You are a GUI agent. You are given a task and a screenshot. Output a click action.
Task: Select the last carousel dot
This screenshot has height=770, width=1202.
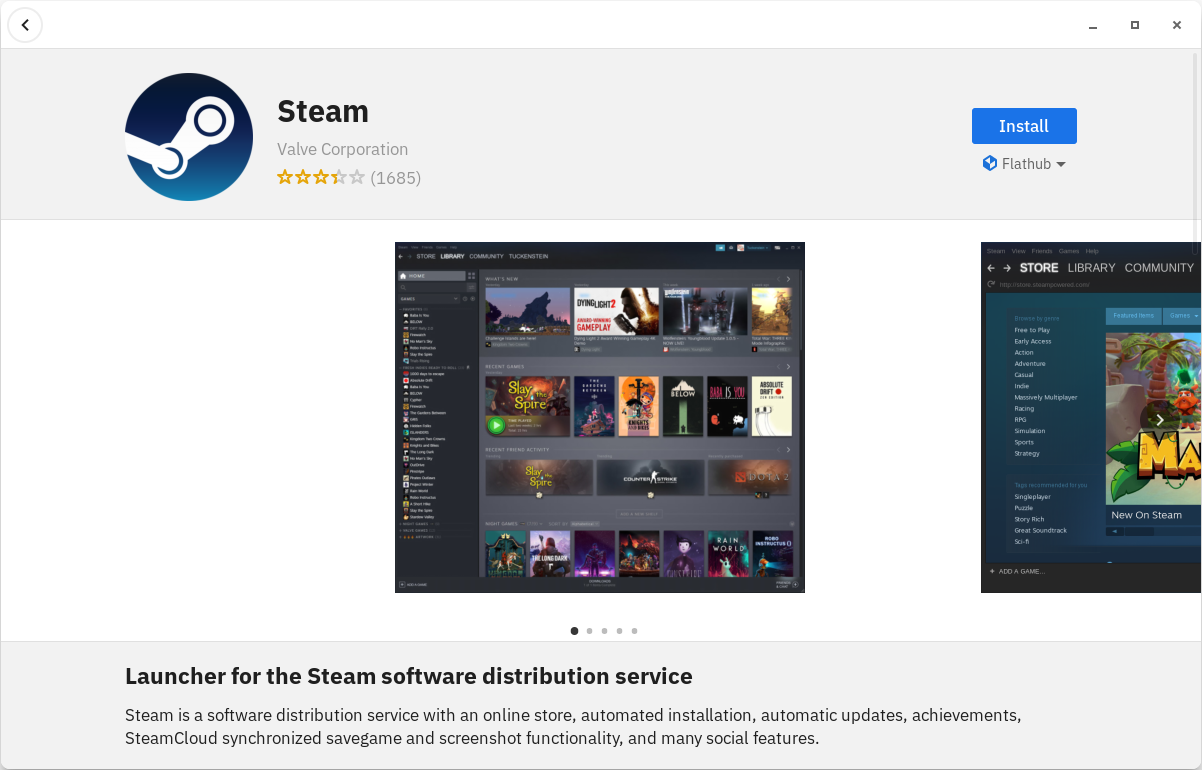pyautogui.click(x=634, y=631)
